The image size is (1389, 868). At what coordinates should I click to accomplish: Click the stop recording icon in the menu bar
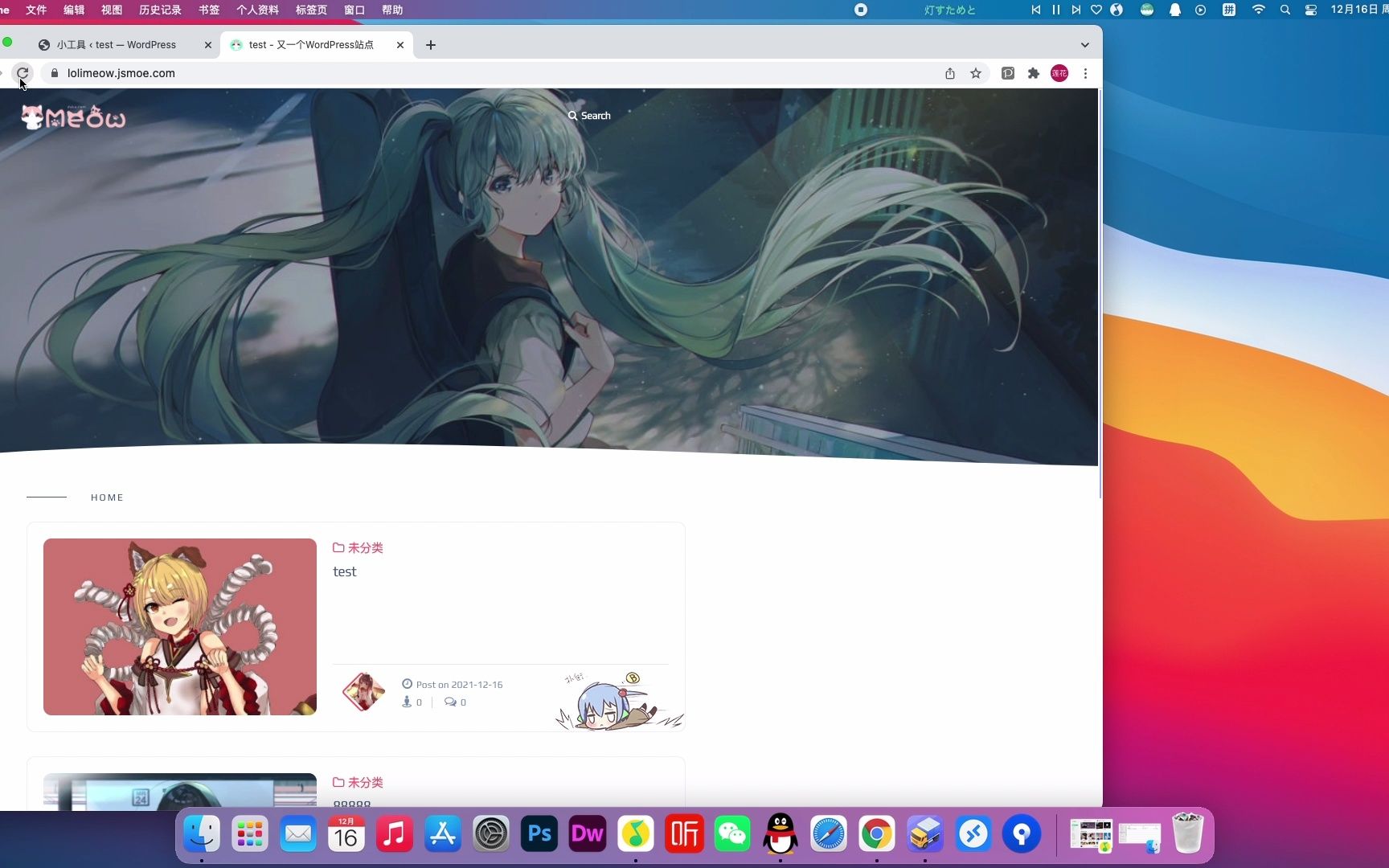click(861, 10)
